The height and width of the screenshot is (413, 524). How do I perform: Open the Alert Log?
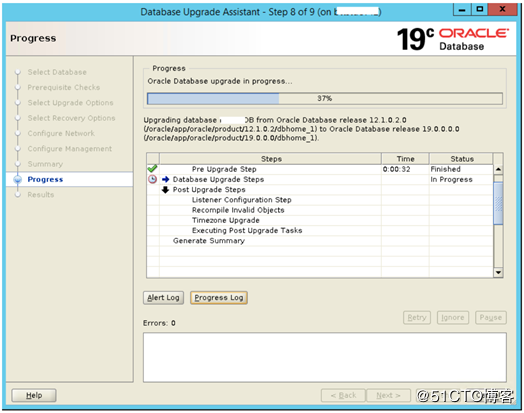pyautogui.click(x=163, y=298)
